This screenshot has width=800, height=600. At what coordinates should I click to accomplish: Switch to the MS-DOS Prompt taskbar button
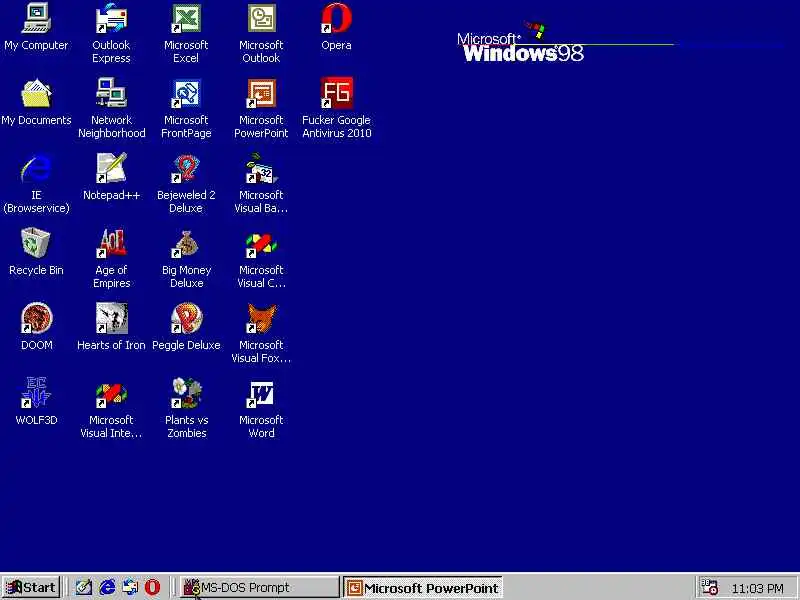click(259, 587)
